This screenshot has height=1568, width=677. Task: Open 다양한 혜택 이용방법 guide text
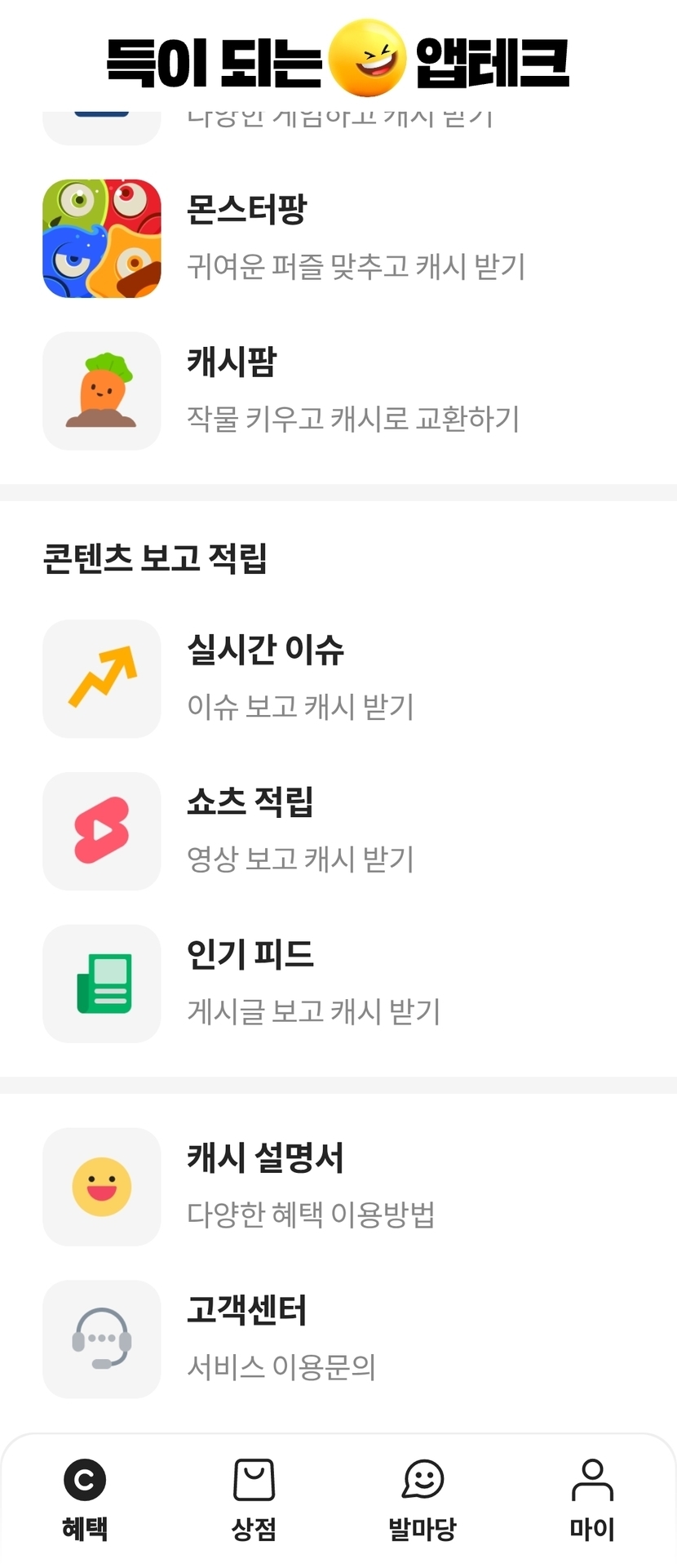(310, 1215)
